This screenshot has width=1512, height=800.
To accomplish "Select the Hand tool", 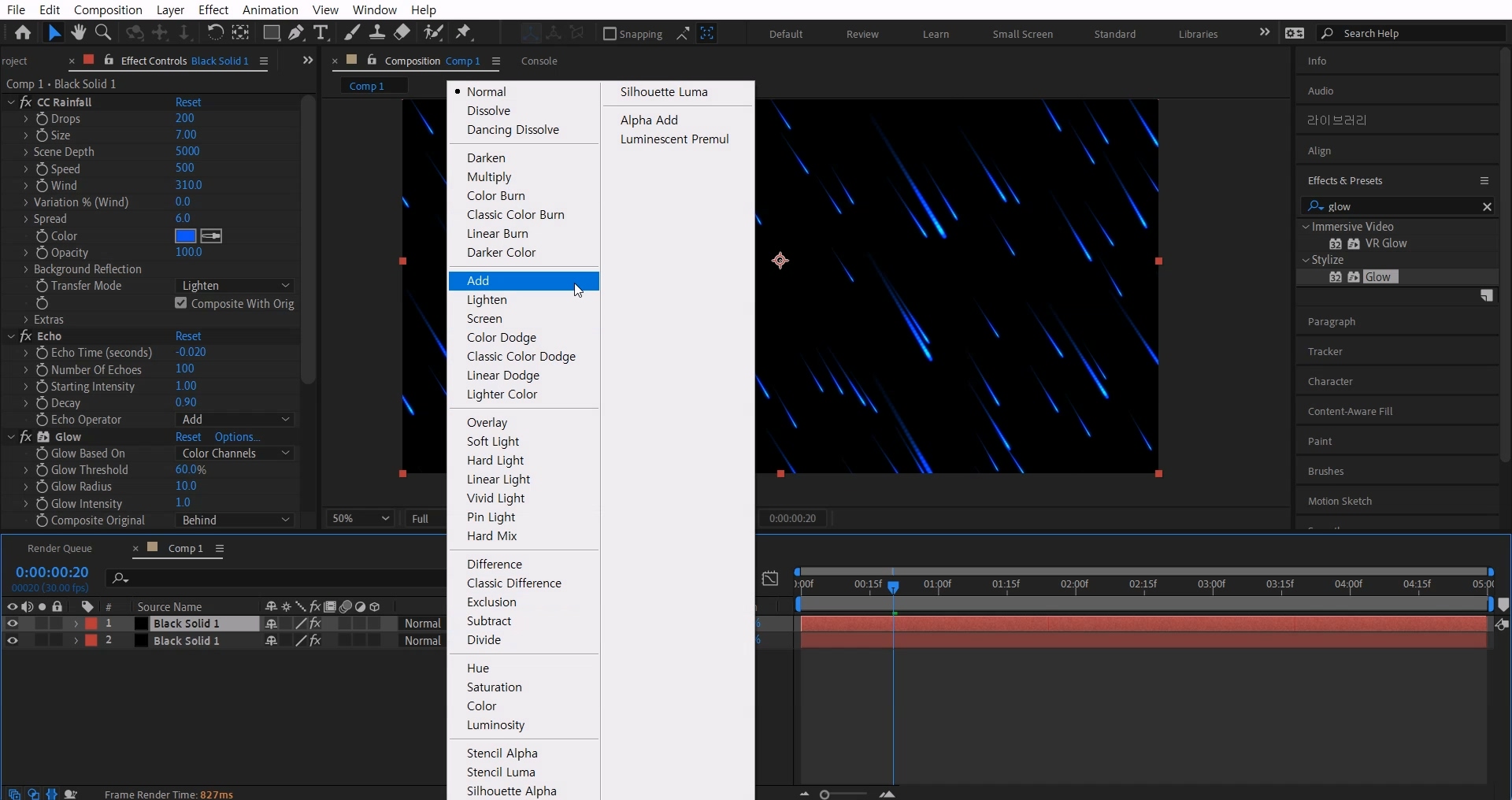I will [x=78, y=33].
